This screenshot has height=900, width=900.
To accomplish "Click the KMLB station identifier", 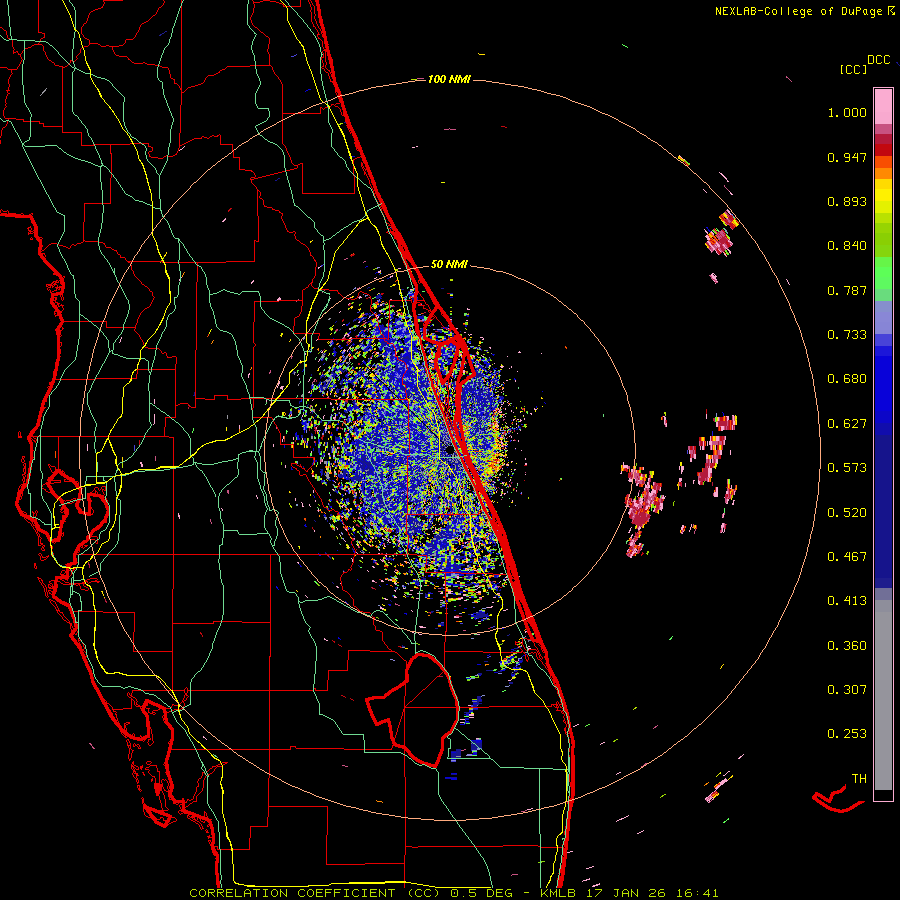I will (x=560, y=893).
